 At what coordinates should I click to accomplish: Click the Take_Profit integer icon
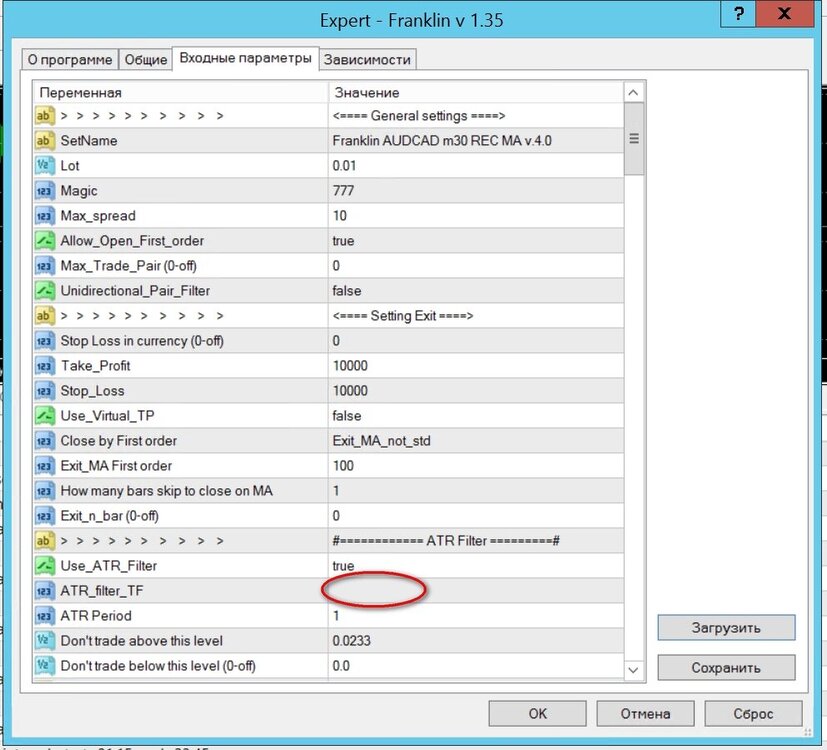44,366
